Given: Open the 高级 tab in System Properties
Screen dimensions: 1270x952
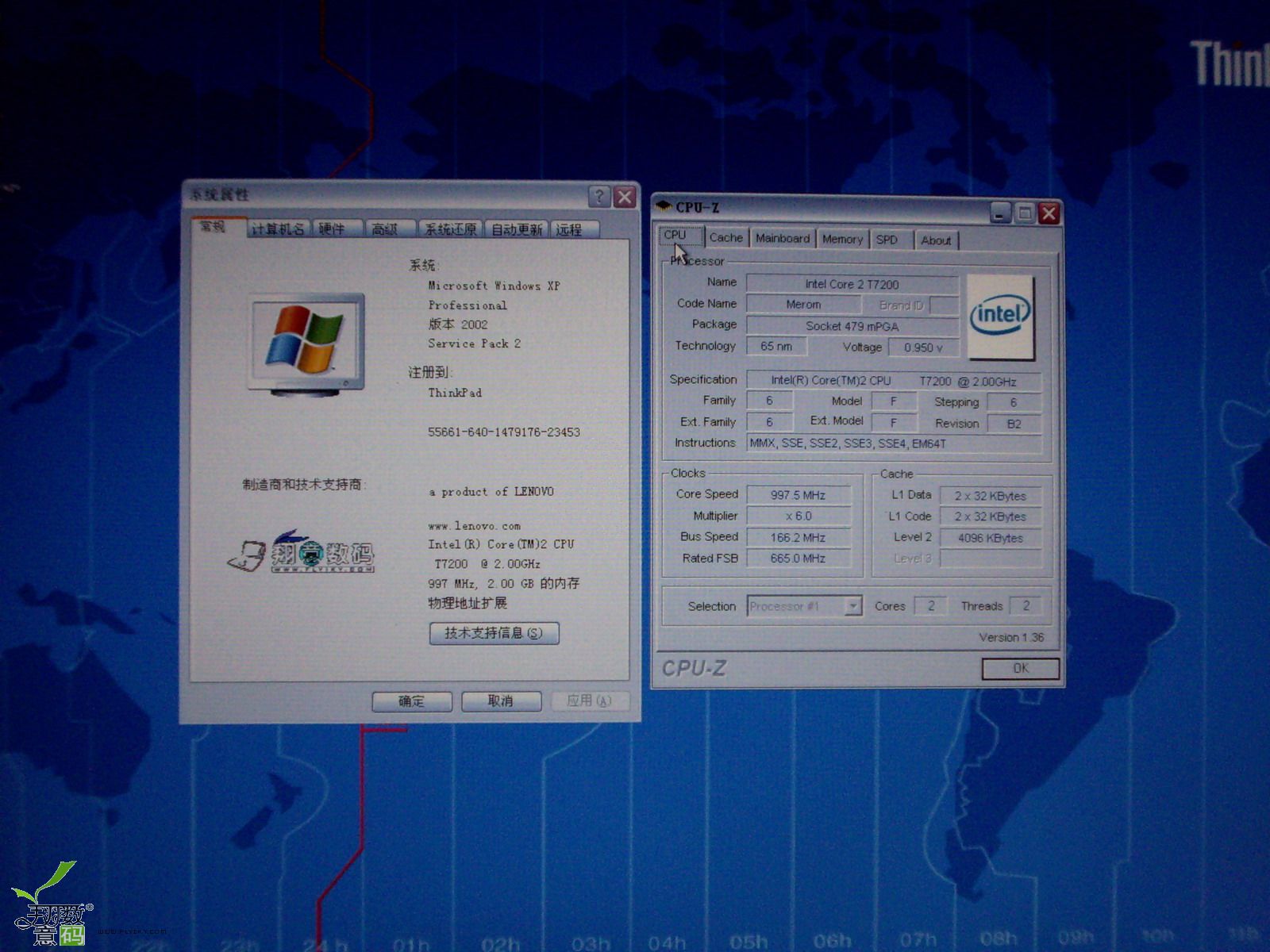Looking at the screenshot, I should pos(391,228).
